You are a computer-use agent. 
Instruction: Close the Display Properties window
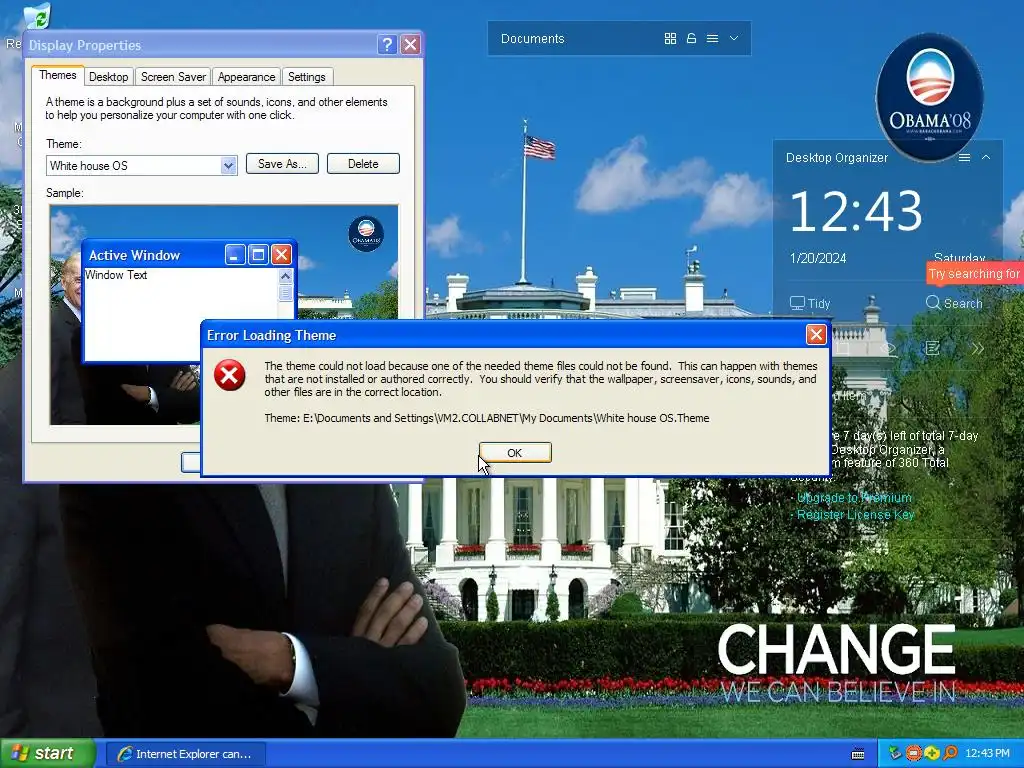[410, 44]
